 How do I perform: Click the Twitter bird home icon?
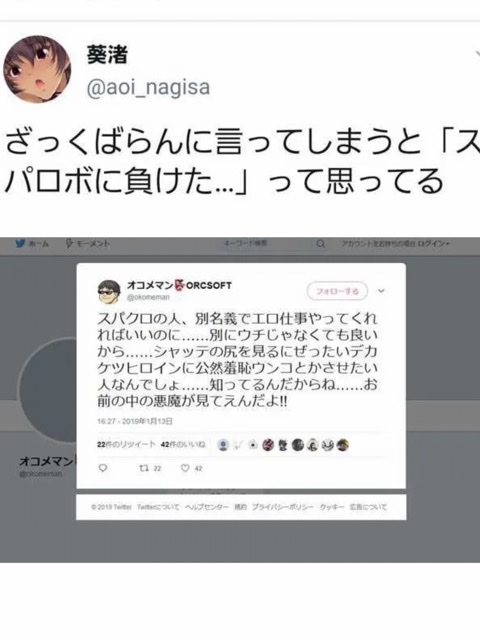20,244
